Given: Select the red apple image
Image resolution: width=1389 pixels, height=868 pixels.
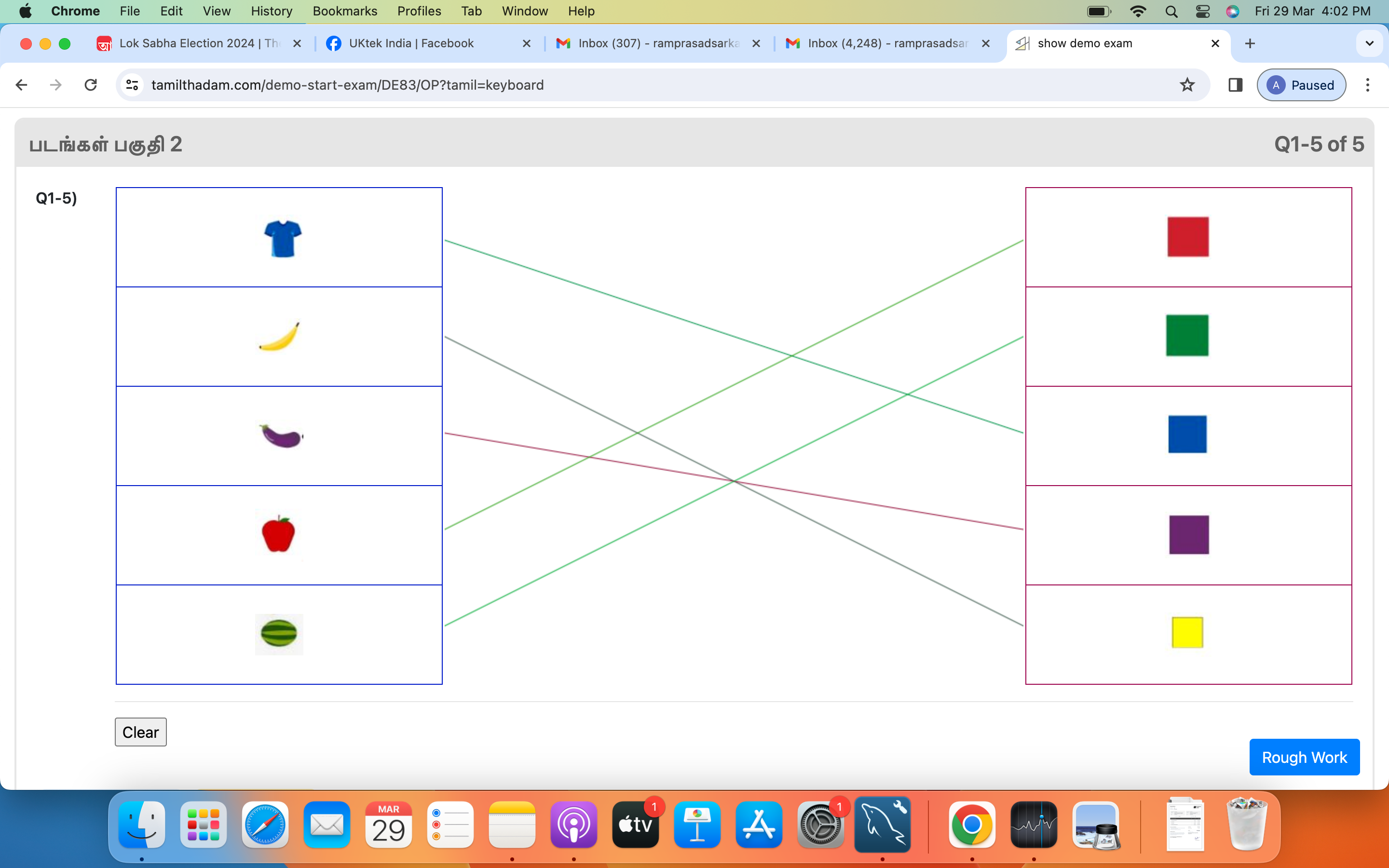Looking at the screenshot, I should (x=278, y=534).
